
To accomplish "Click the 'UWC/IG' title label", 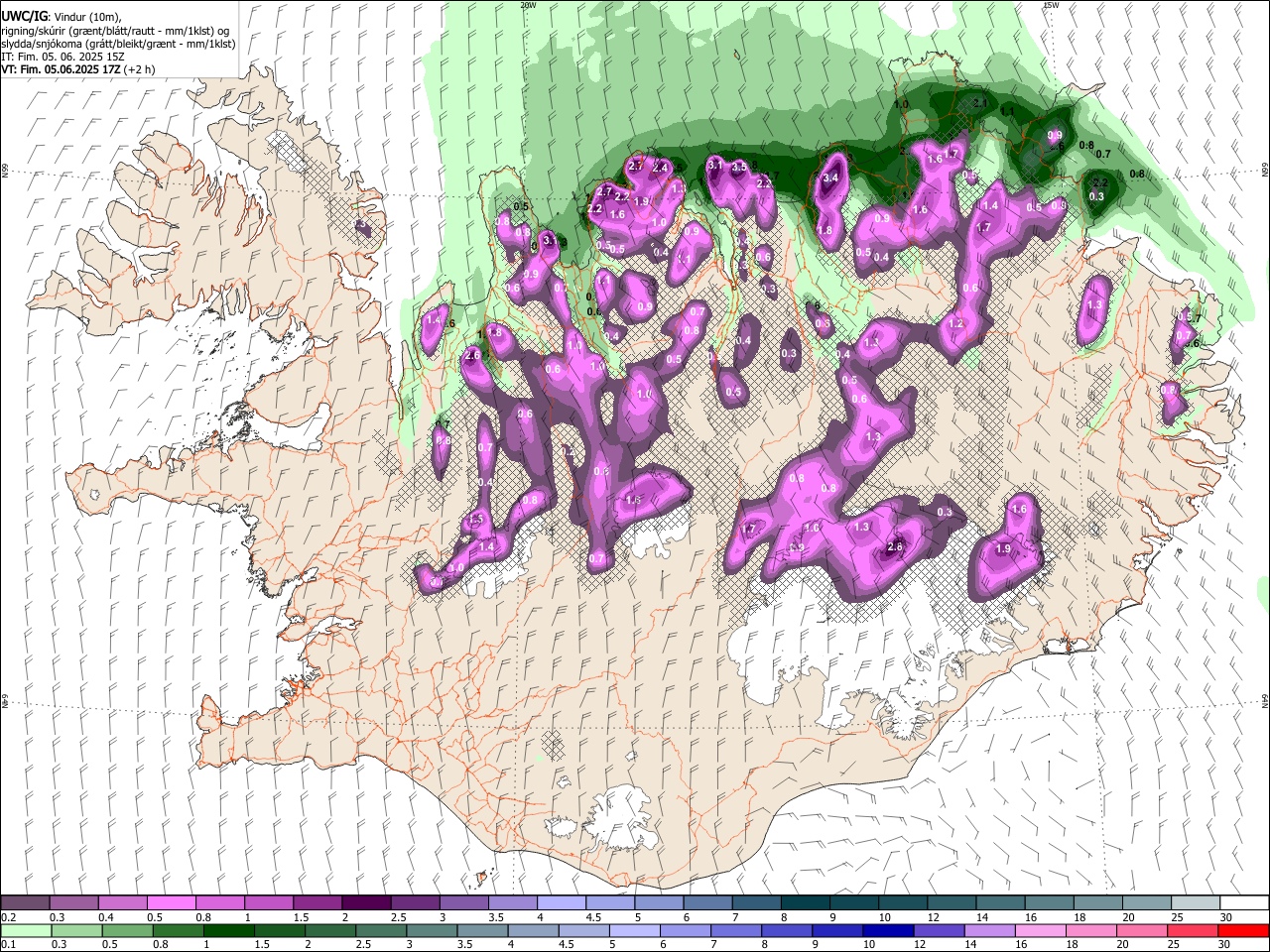I will click(x=24, y=16).
